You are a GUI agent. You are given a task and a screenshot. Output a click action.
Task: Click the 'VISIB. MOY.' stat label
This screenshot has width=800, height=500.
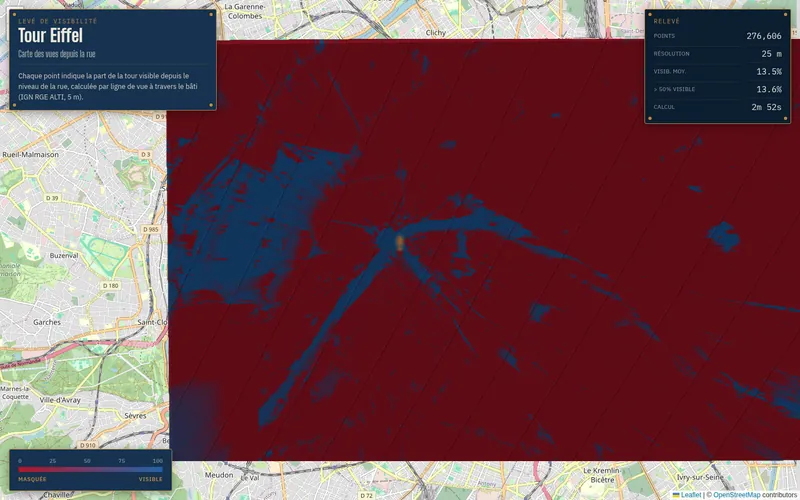click(670, 72)
